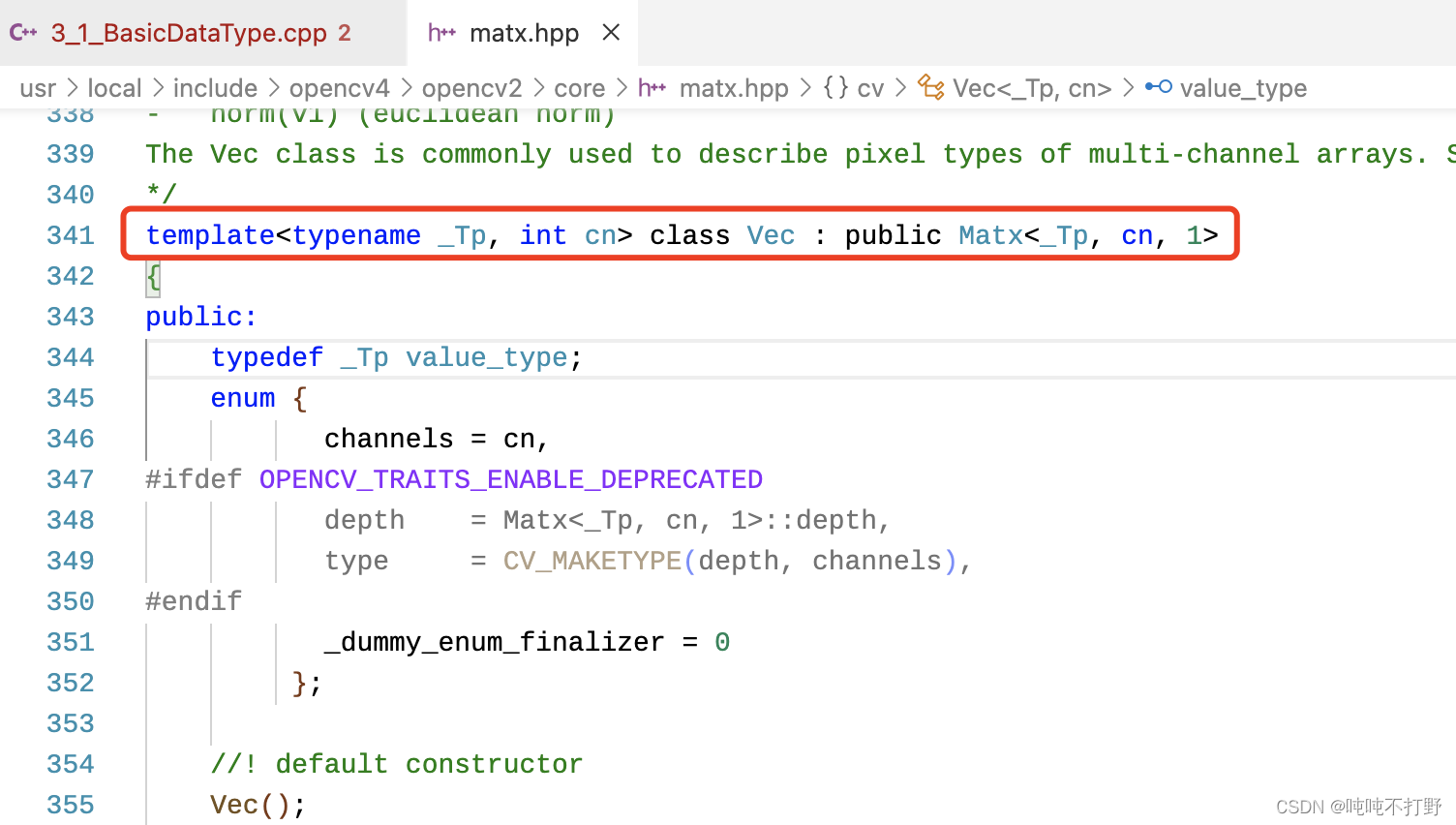Click line number 355 in the gutter
This screenshot has height=825, width=1456.
(x=69, y=805)
